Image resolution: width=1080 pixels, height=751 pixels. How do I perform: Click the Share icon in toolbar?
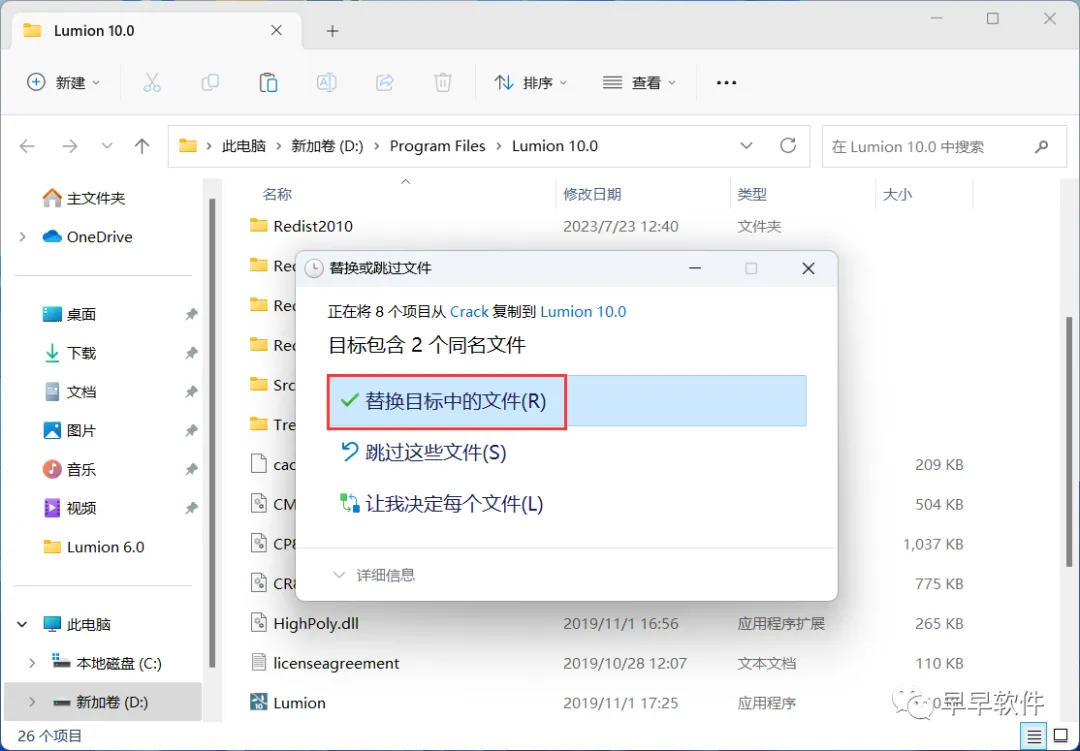pyautogui.click(x=384, y=83)
